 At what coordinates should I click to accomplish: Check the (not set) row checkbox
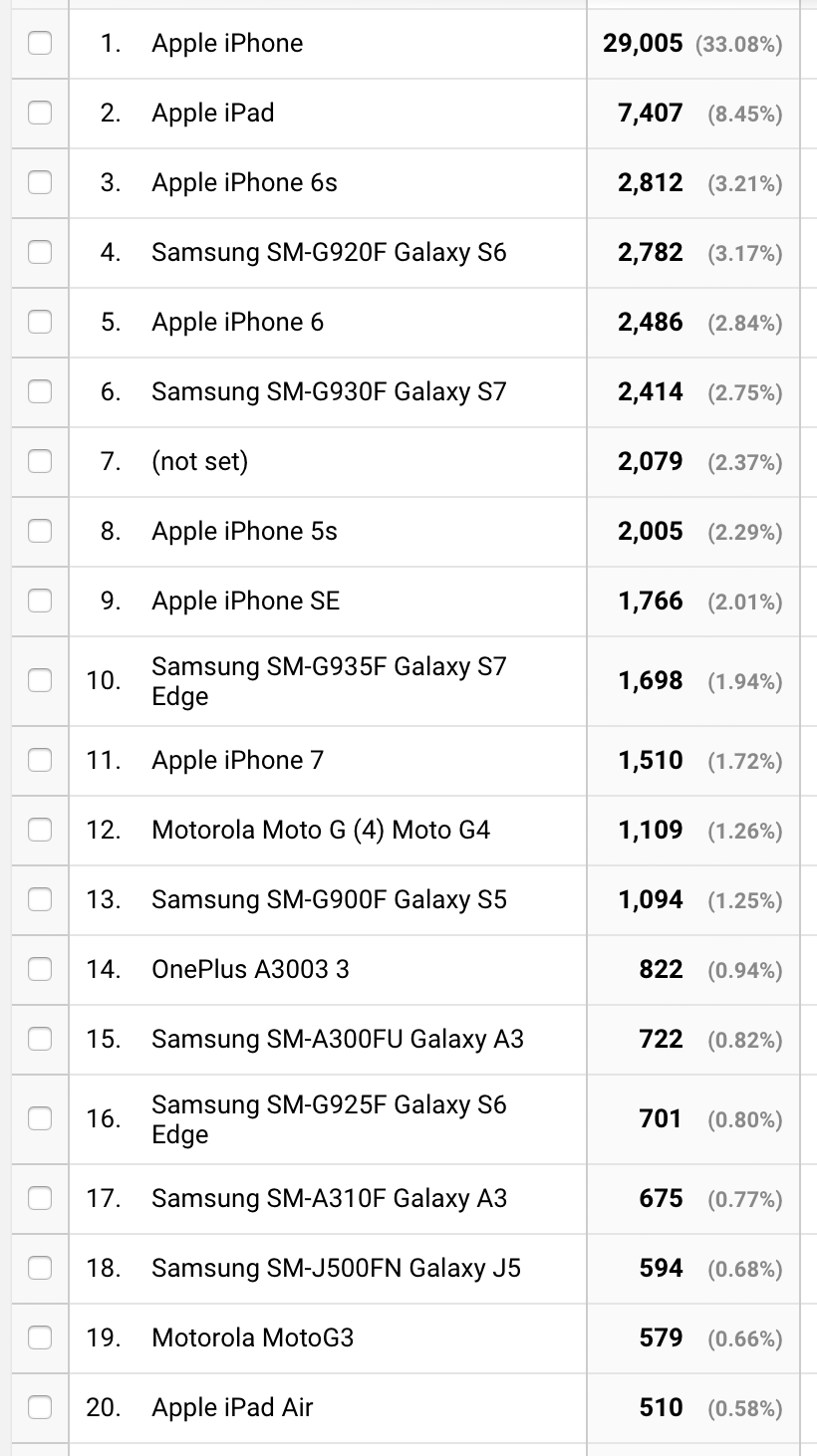(x=40, y=462)
